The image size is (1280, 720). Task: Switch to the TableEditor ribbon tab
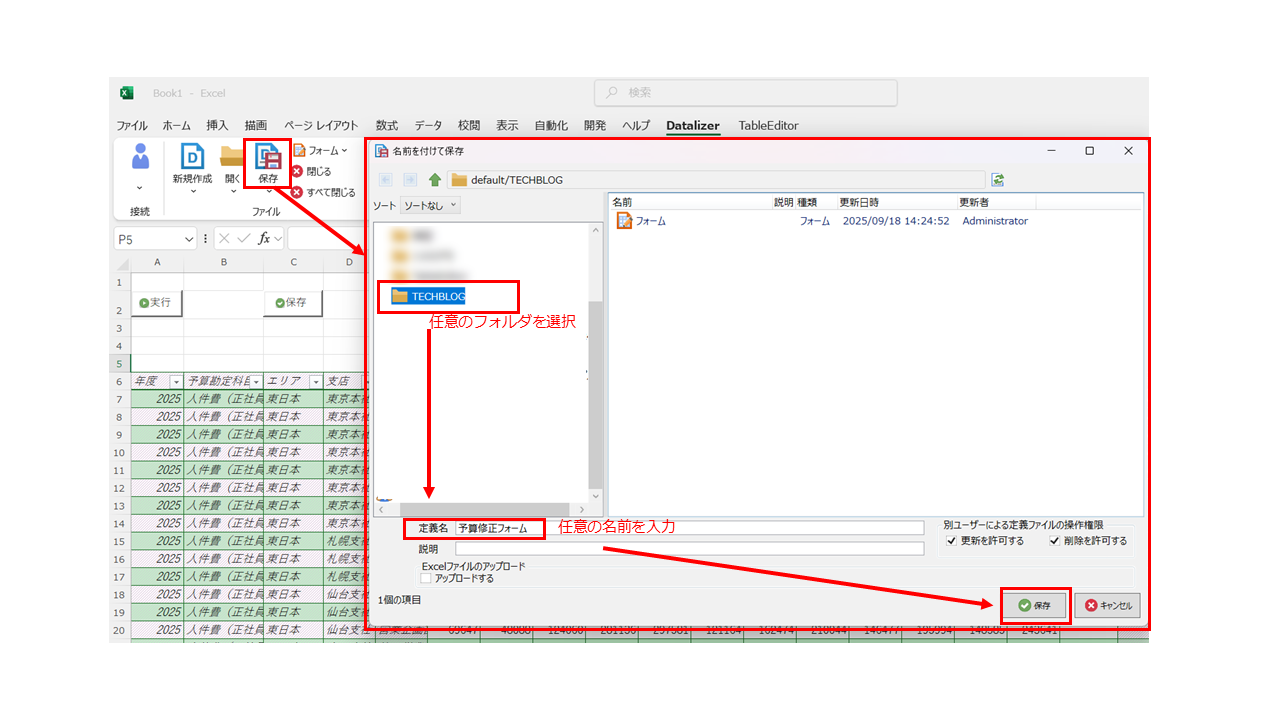768,126
